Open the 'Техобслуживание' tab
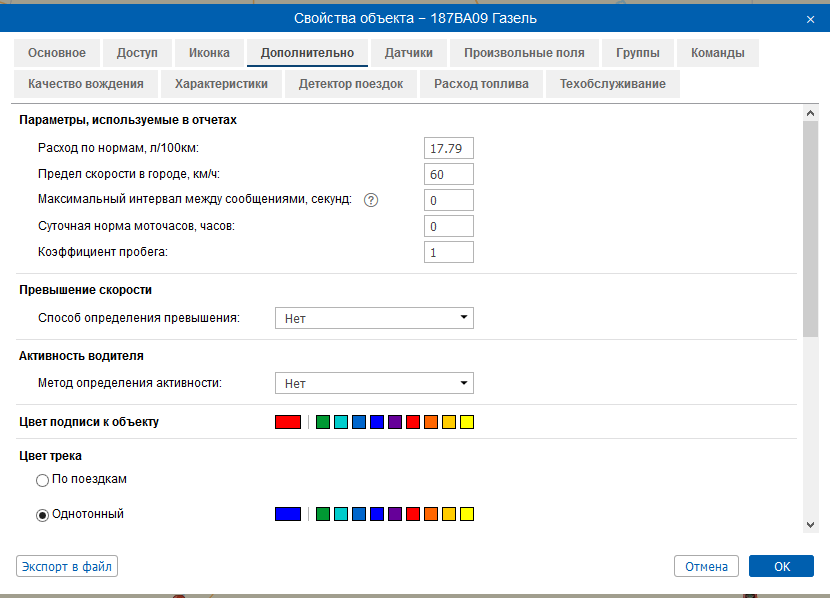The image size is (830, 598). coord(613,84)
